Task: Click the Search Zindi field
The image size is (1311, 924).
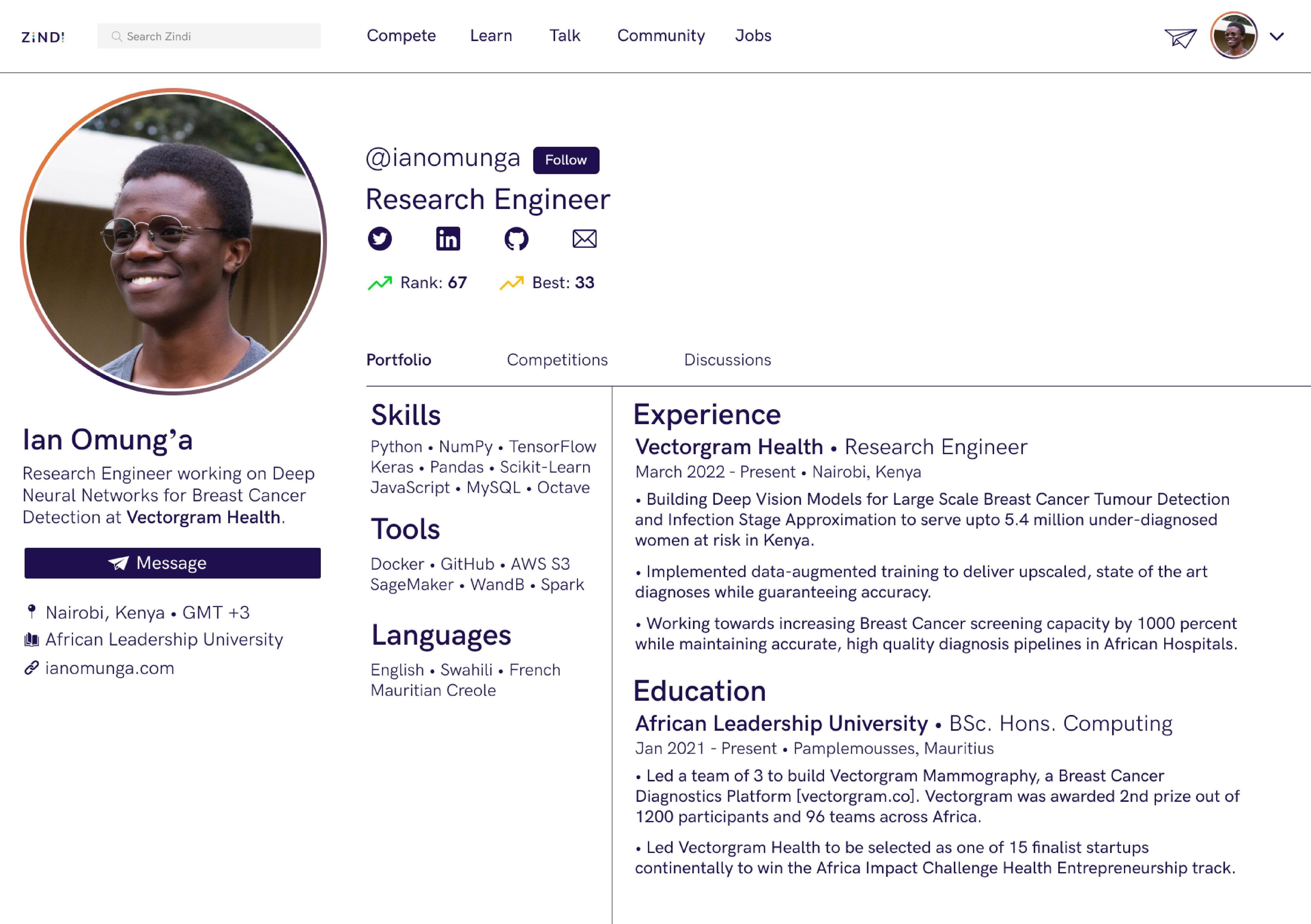Action: pyautogui.click(x=217, y=37)
